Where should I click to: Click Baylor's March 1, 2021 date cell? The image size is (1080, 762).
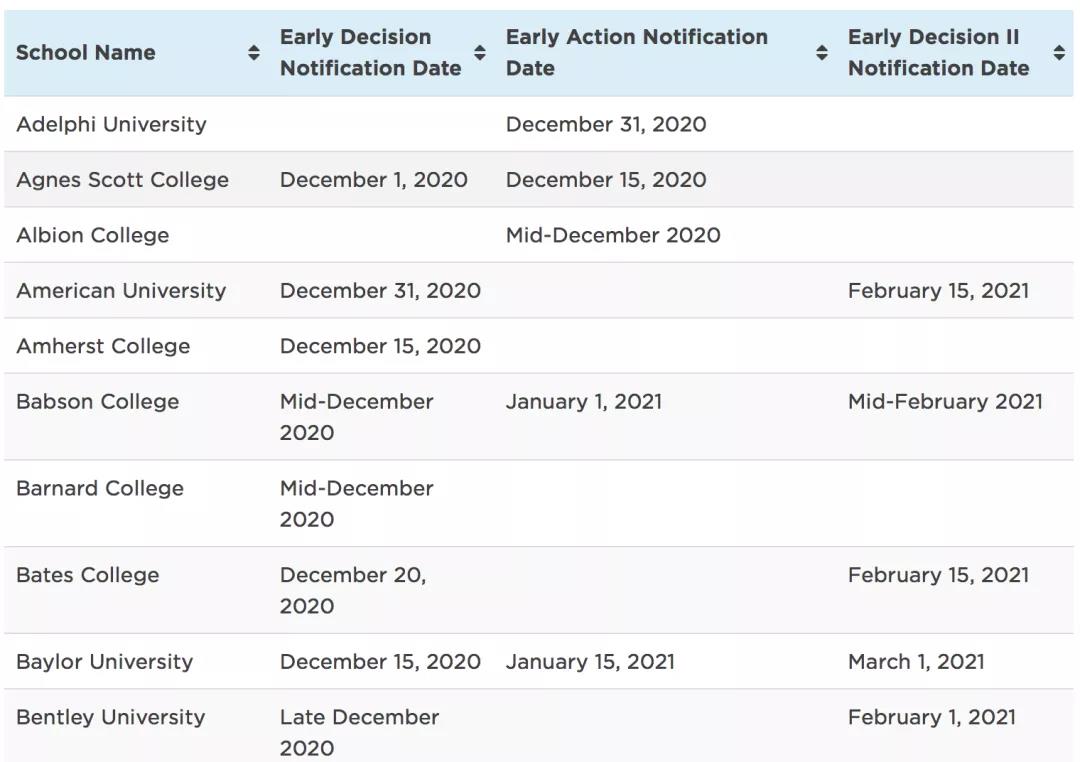916,662
